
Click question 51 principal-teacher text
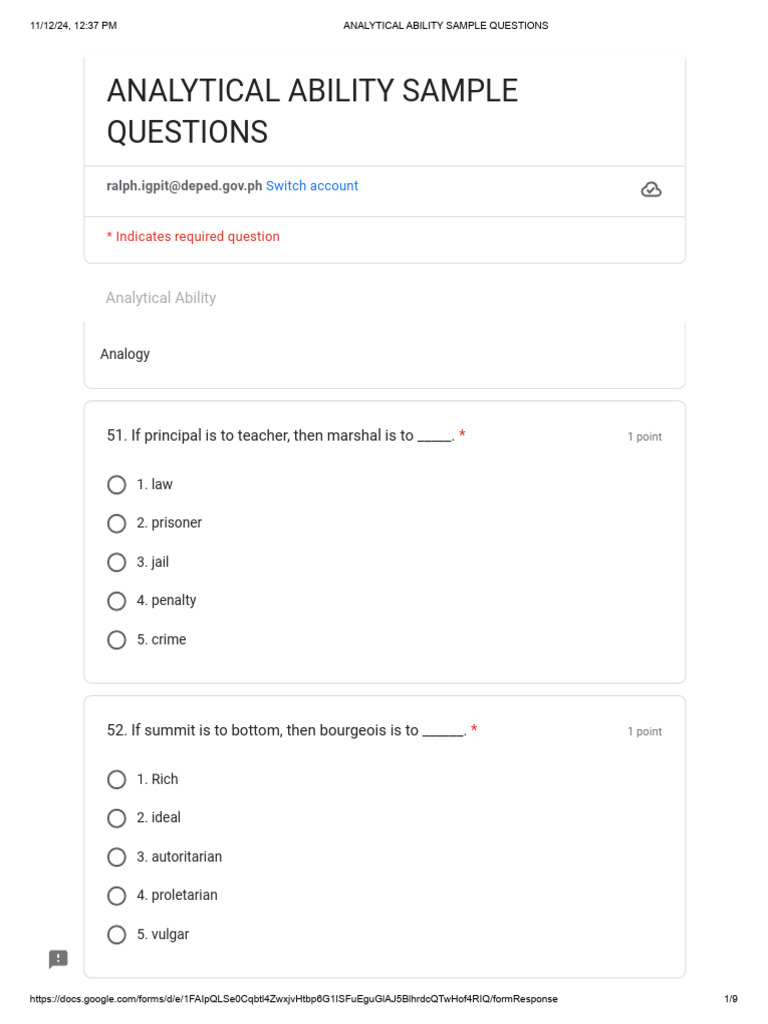(x=280, y=436)
